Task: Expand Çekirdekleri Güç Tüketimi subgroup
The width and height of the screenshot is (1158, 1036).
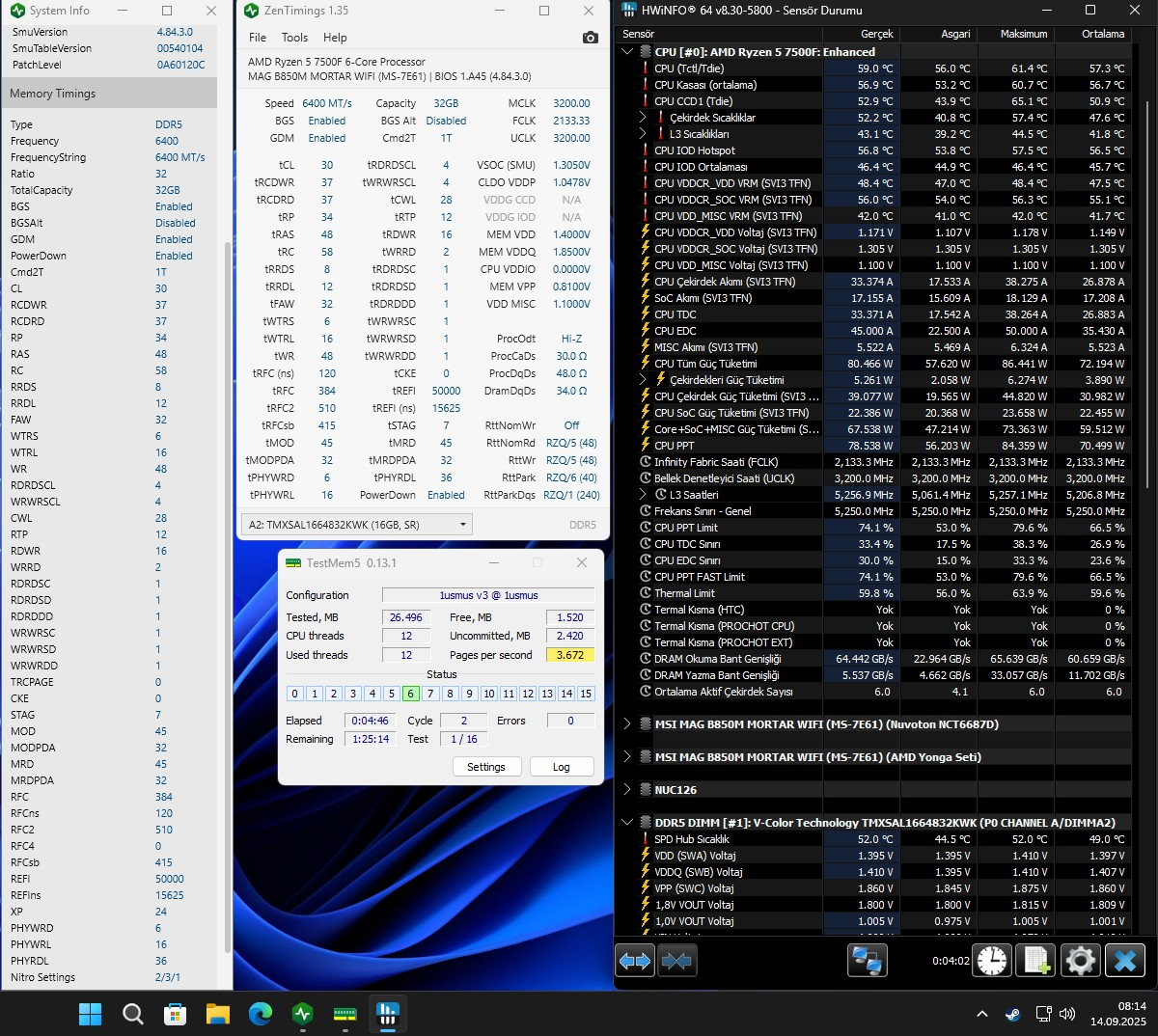Action: 644,380
